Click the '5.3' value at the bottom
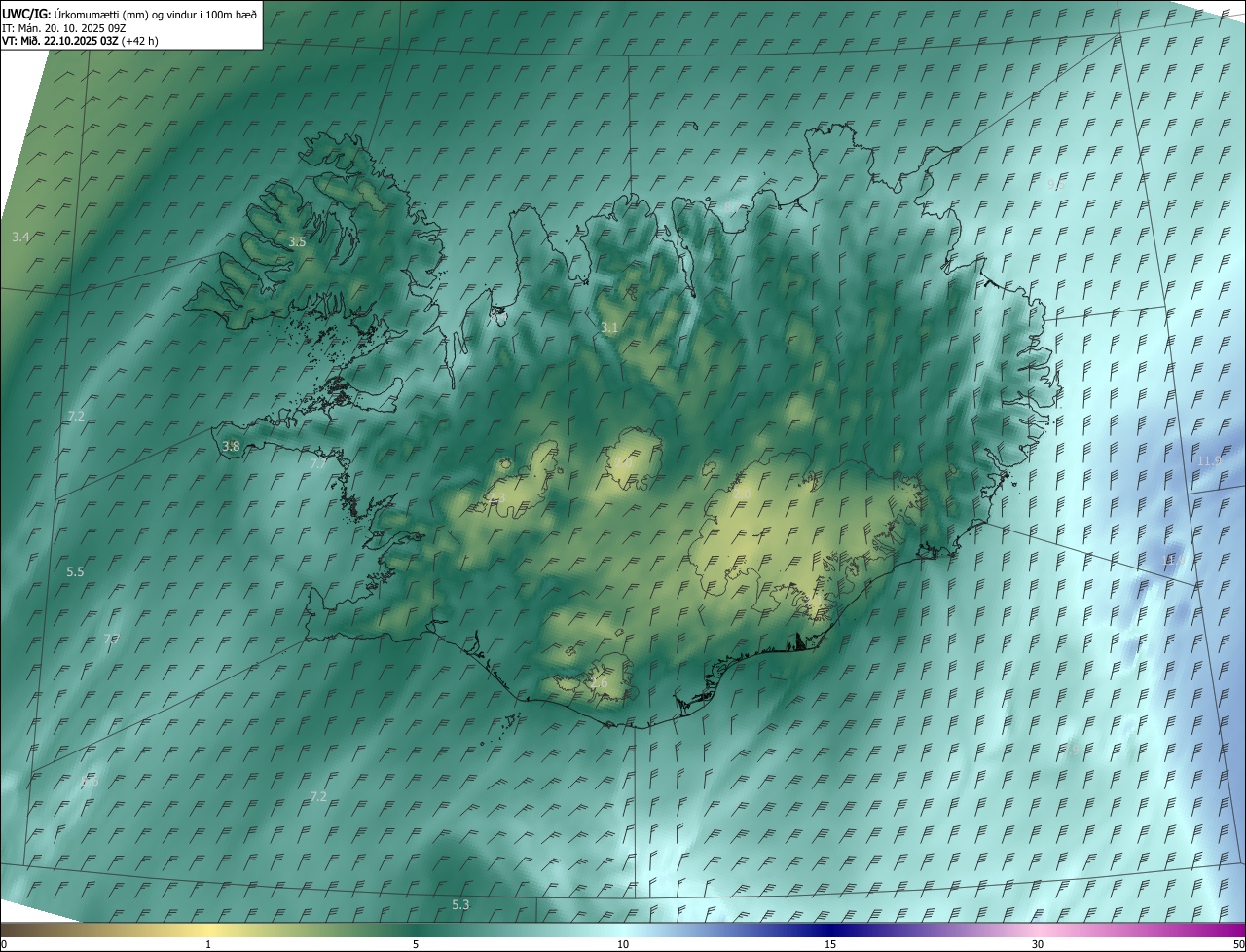 pyautogui.click(x=460, y=905)
